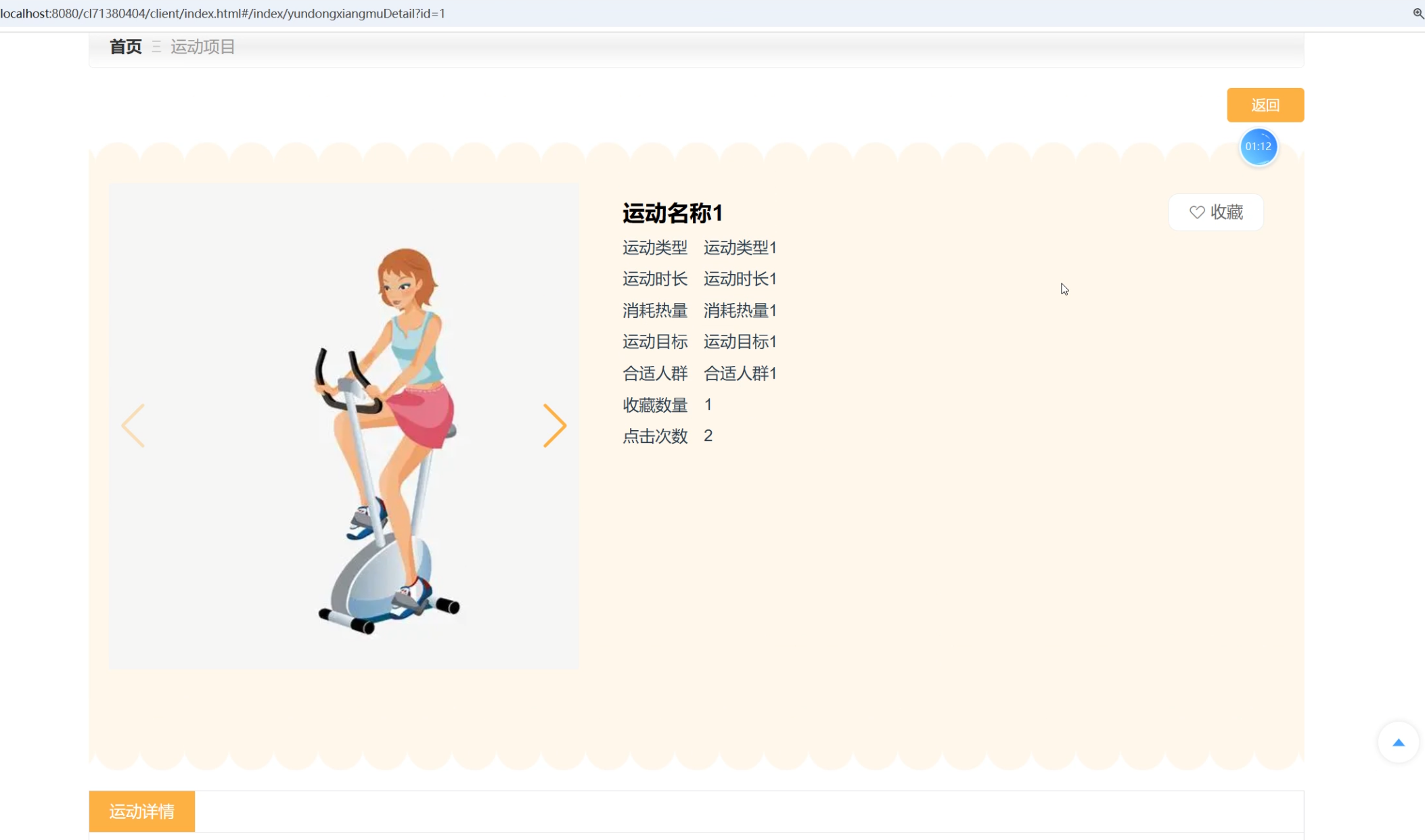Click the blue 01:12 timer circle
The image size is (1425, 840).
click(1258, 146)
